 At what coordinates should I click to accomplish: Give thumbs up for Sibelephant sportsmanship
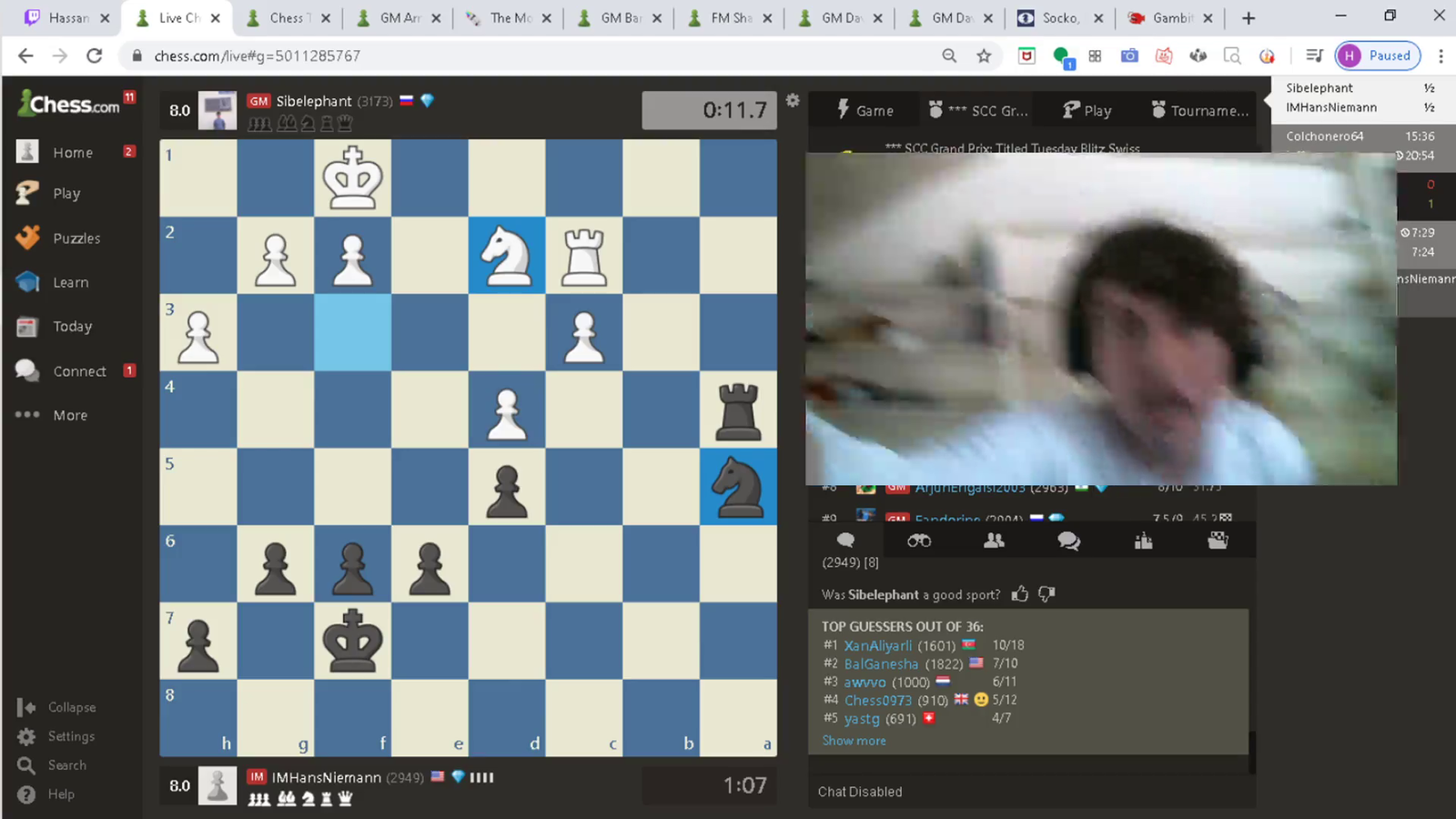[1020, 594]
